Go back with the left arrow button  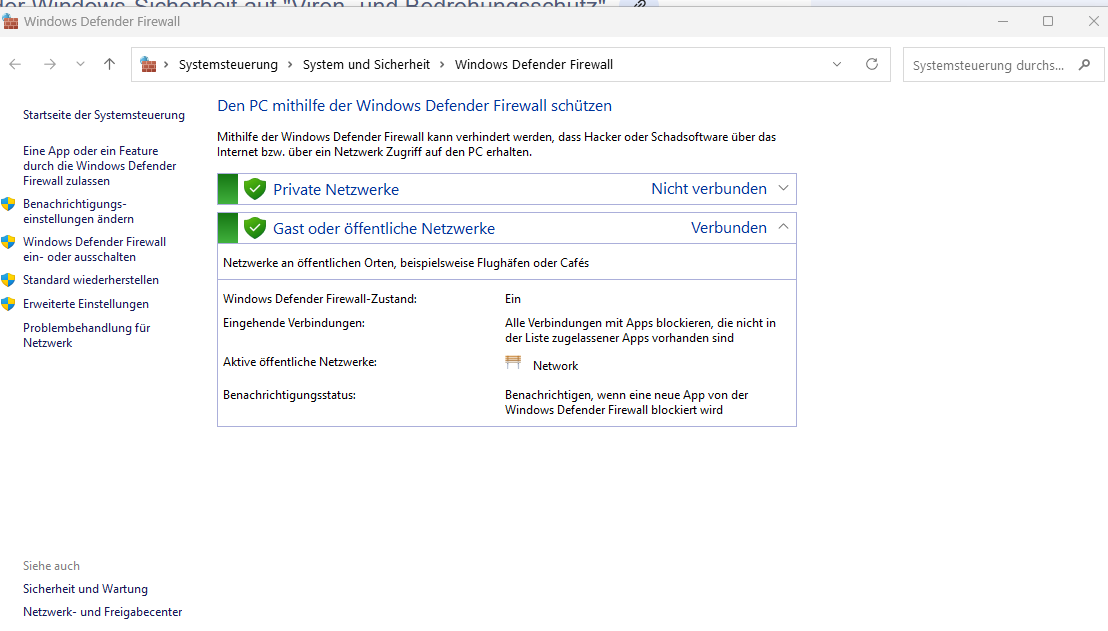15,64
